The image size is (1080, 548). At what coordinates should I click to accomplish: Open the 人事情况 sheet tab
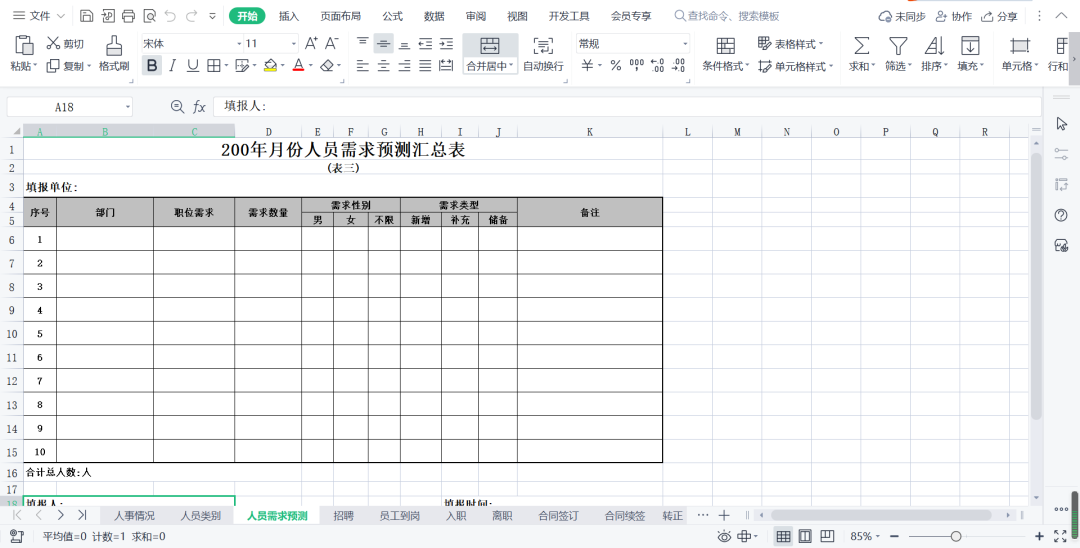(134, 516)
